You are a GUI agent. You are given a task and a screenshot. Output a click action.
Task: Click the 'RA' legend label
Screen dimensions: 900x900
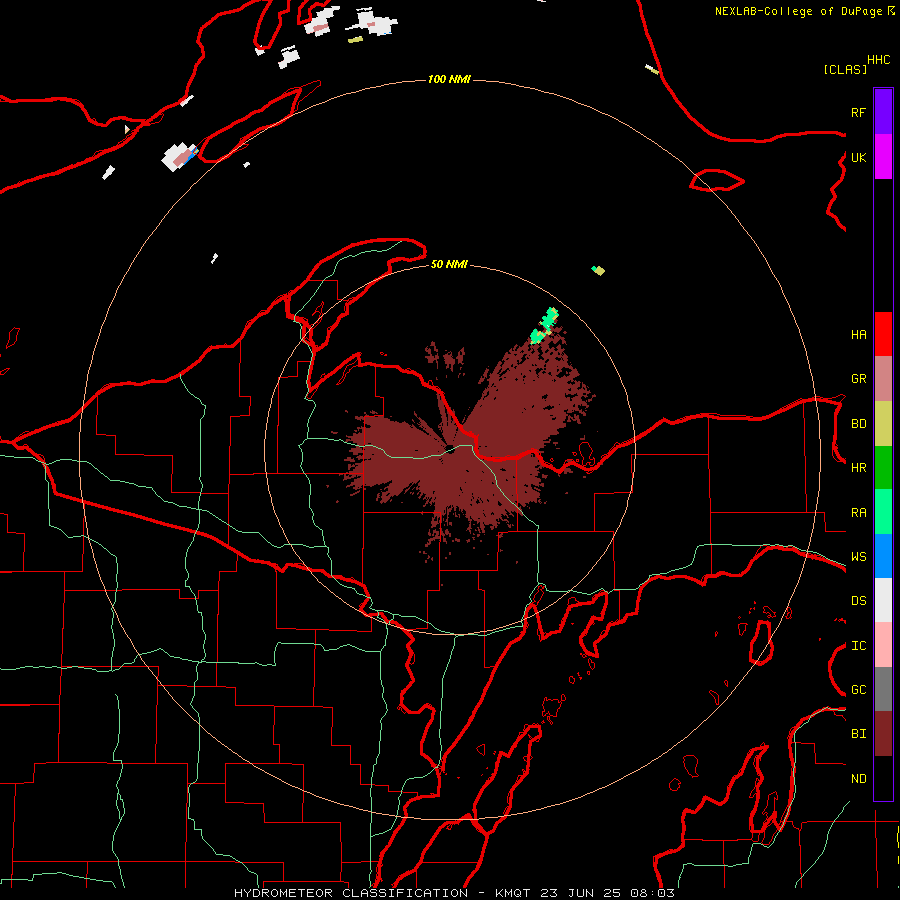[x=858, y=513]
